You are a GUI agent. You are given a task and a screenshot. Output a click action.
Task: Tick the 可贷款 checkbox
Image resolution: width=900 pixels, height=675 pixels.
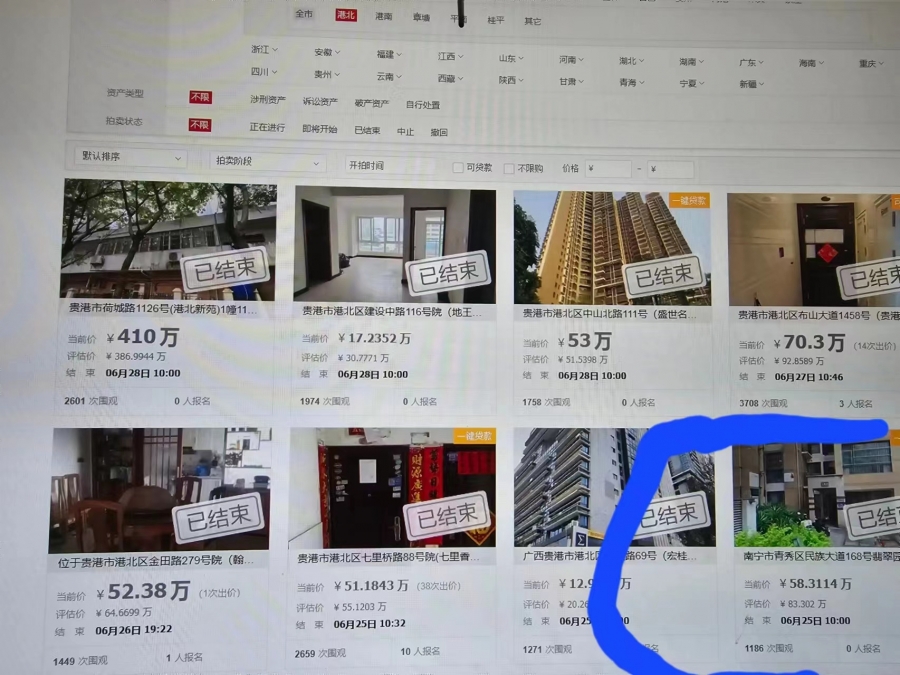[458, 168]
